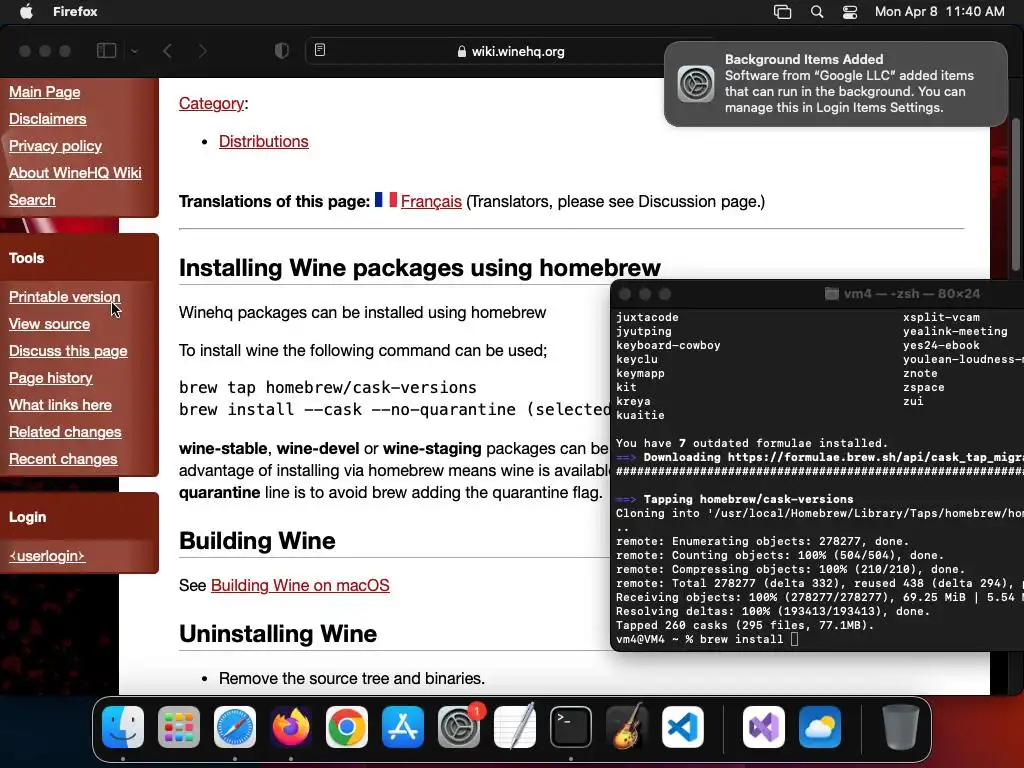The image size is (1024, 768).
Task: Click View source in Tools
Action: 49,324
